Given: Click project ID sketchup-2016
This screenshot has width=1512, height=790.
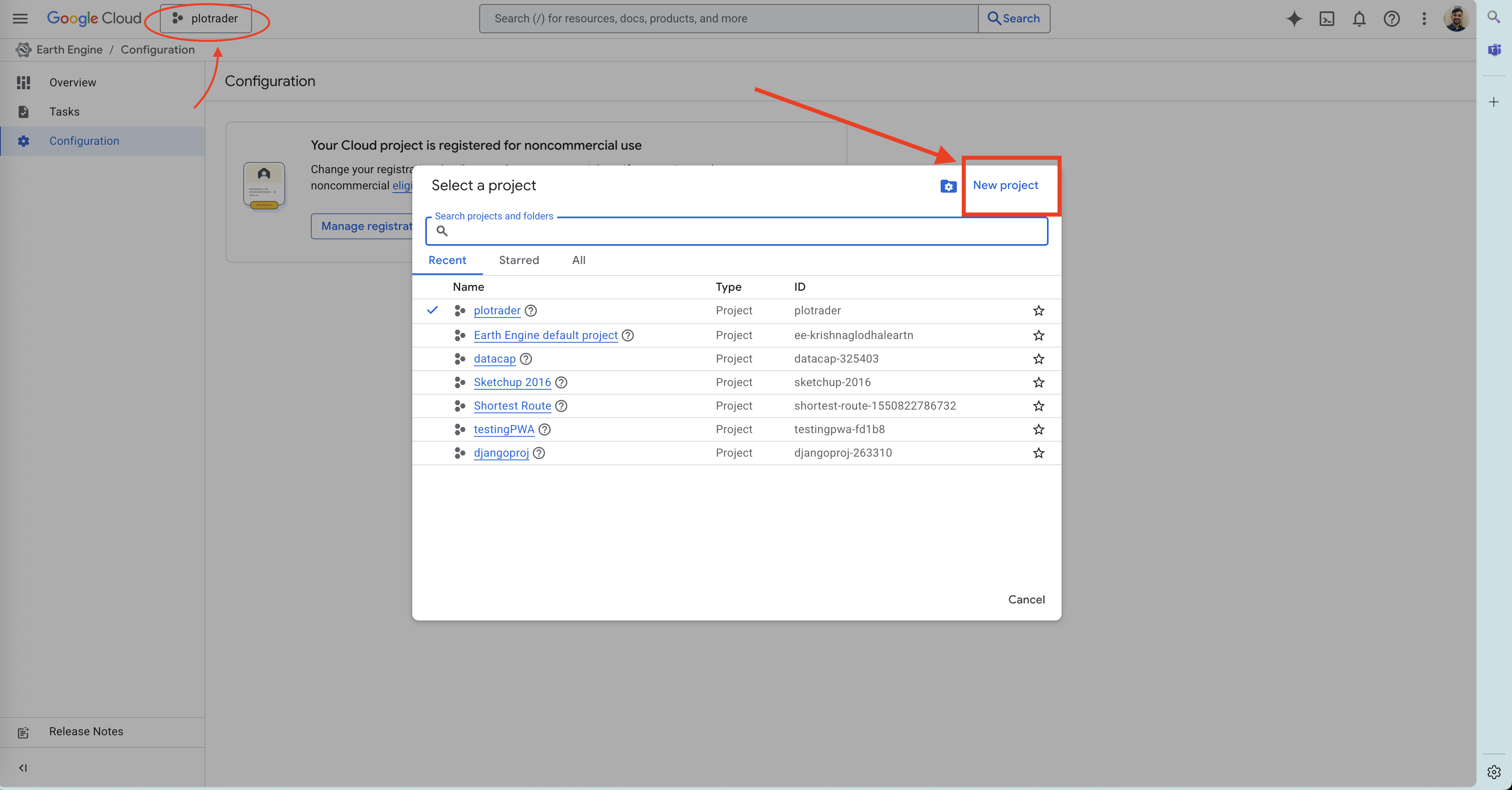Looking at the screenshot, I should click(x=832, y=382).
